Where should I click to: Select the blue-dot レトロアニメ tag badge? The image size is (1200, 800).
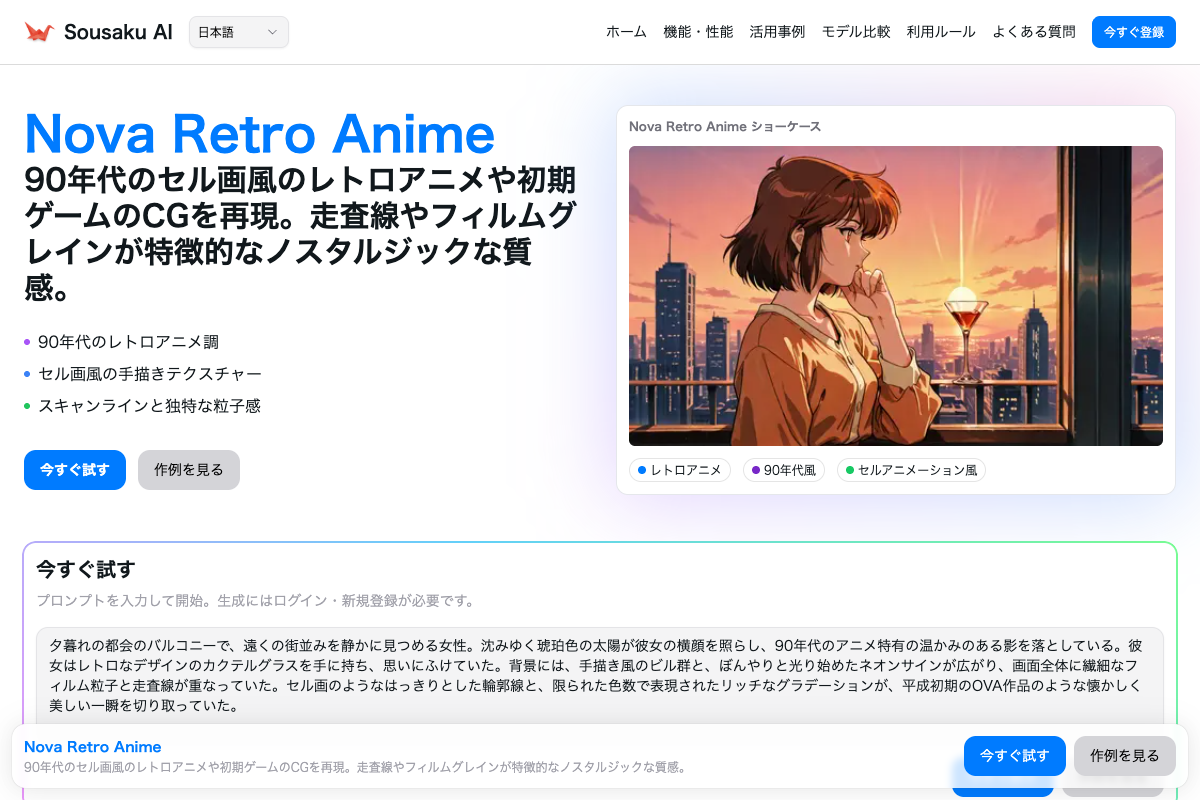click(681, 470)
